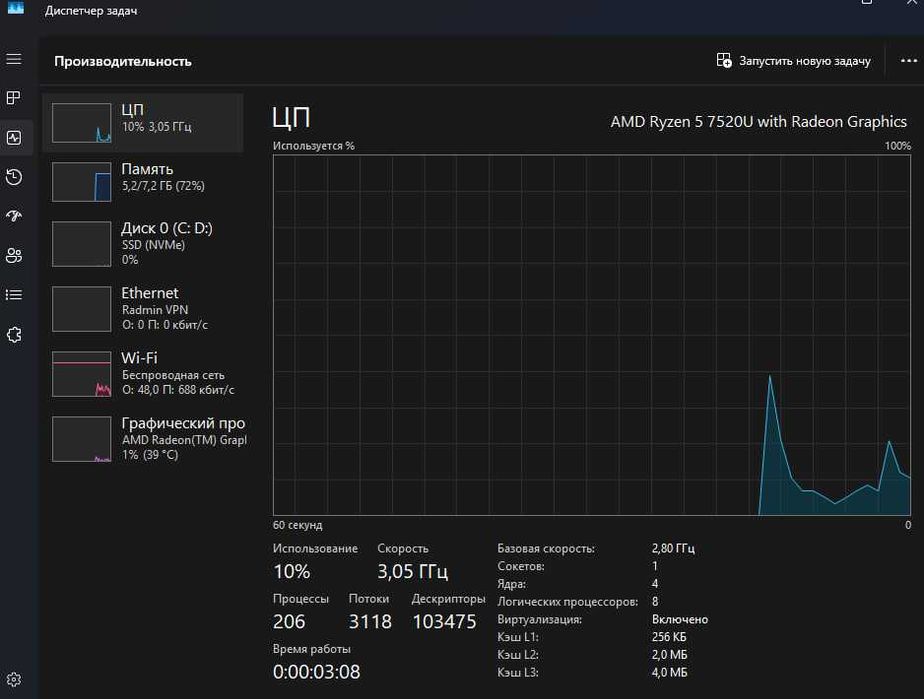Viewport: 924px width, 699px height.
Task: Click the Task Manager title bar icon
Action: pos(15,8)
